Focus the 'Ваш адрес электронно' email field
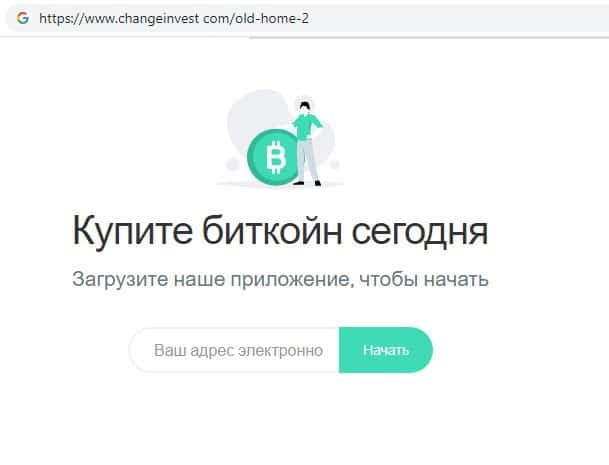 tap(234, 350)
